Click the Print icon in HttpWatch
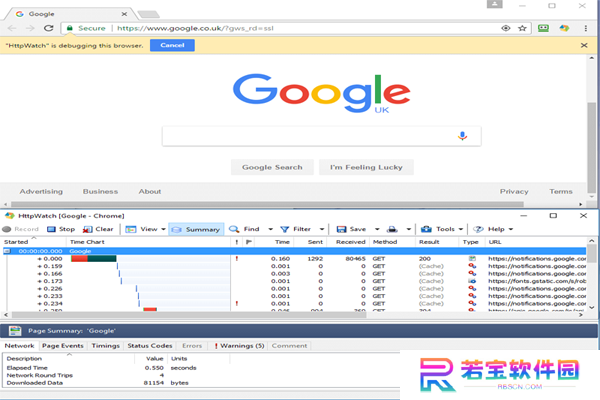600x400 pixels. 392,229
